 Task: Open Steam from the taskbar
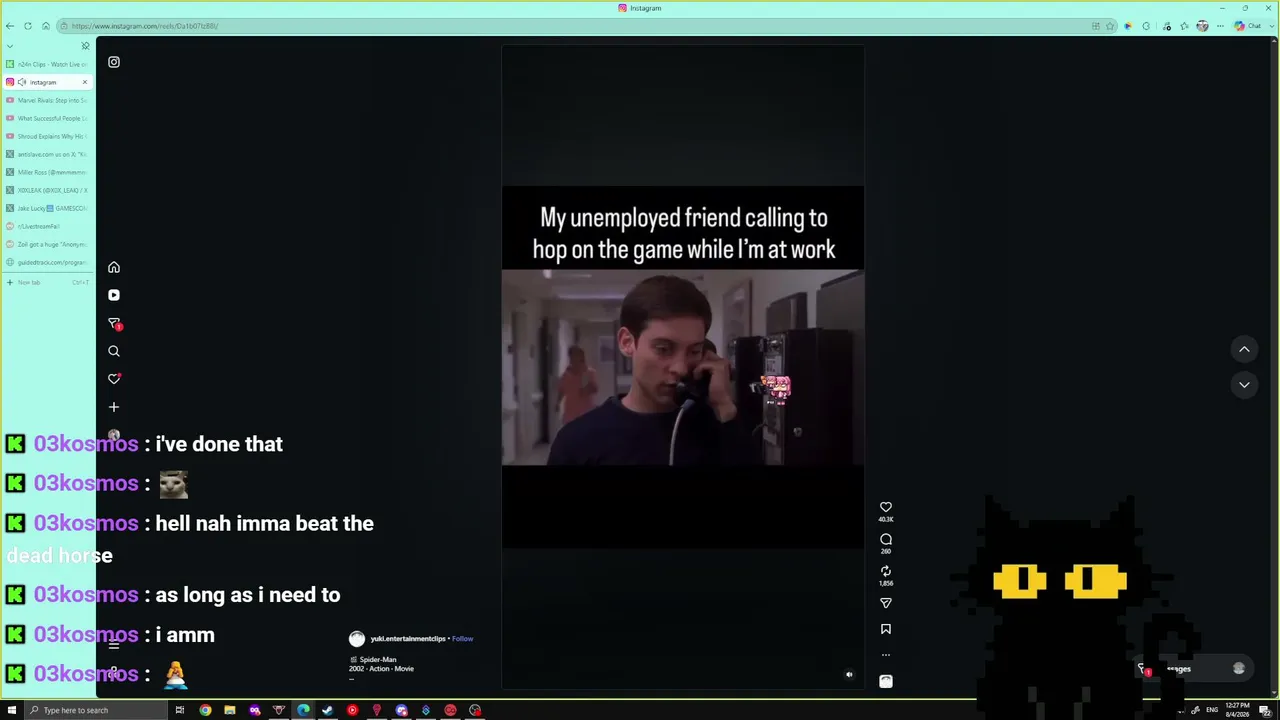(x=327, y=710)
